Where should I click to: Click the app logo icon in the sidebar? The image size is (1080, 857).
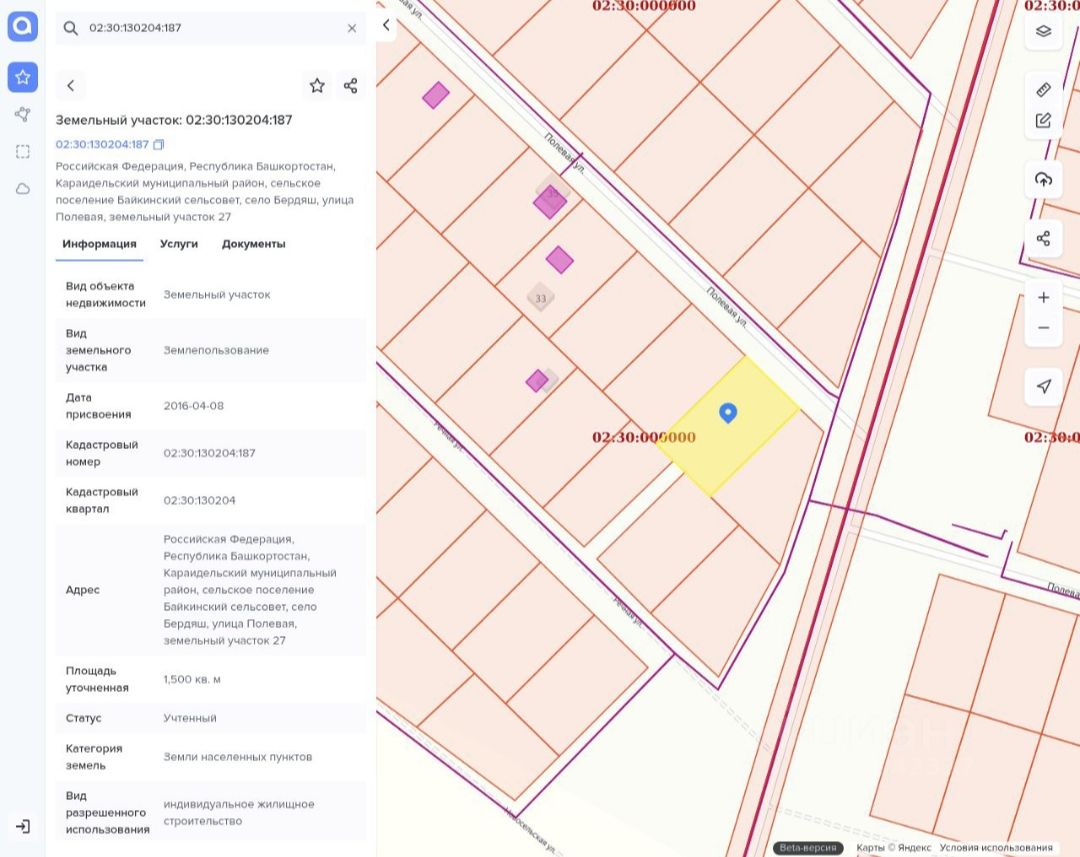[23, 26]
